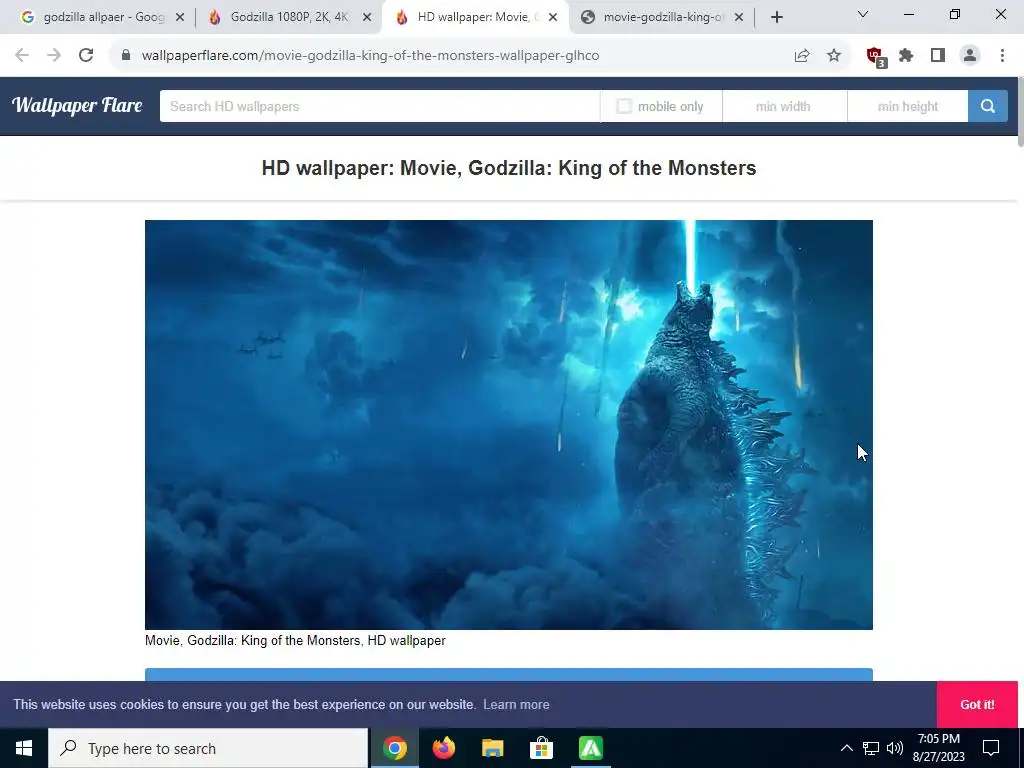Click the heading 'HD wallpaper: Movie, Godzilla: King of the Monsters'
The height and width of the screenshot is (768, 1024).
509,168
